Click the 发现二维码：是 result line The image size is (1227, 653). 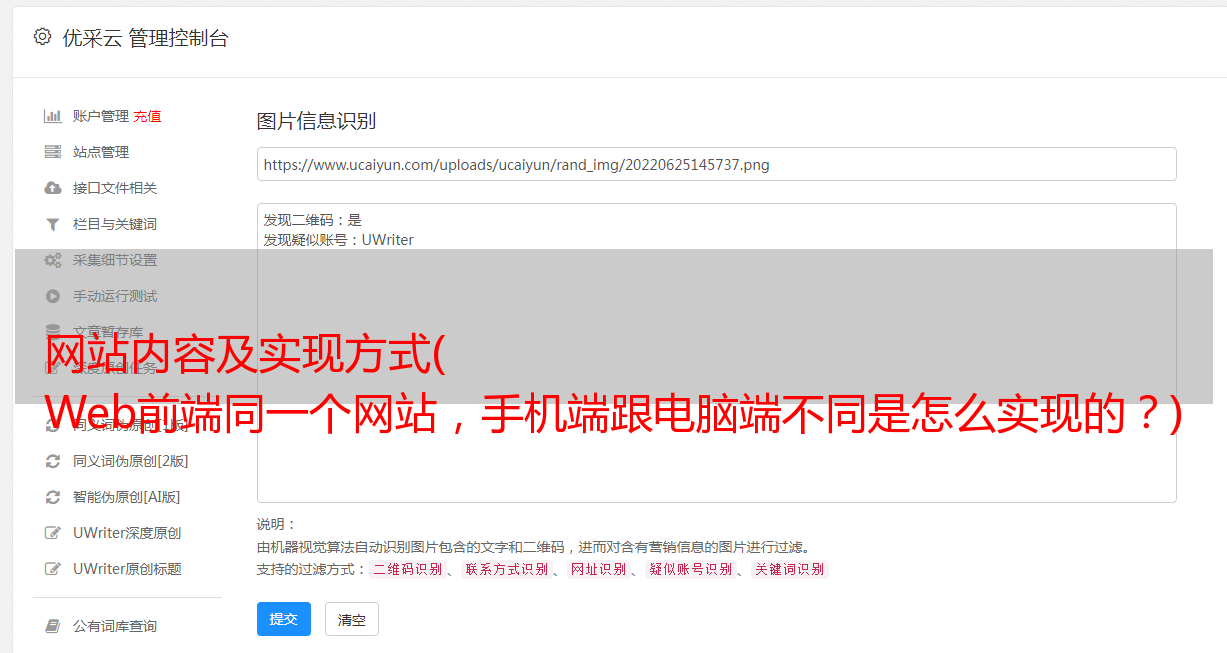(x=313, y=220)
